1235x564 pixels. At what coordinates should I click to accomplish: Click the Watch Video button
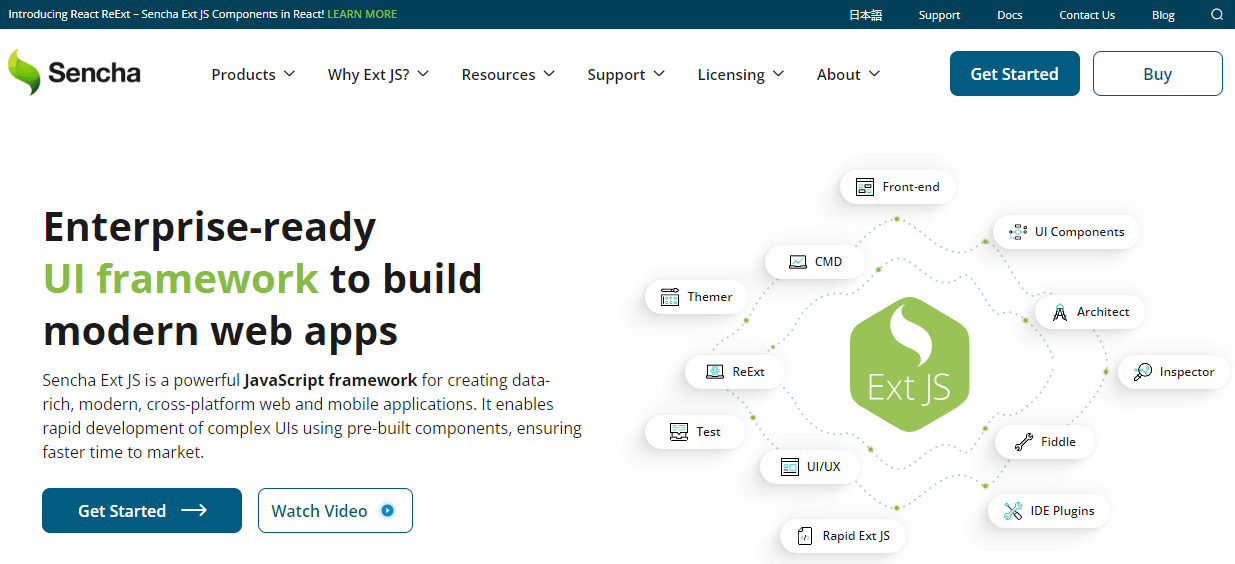pos(335,510)
